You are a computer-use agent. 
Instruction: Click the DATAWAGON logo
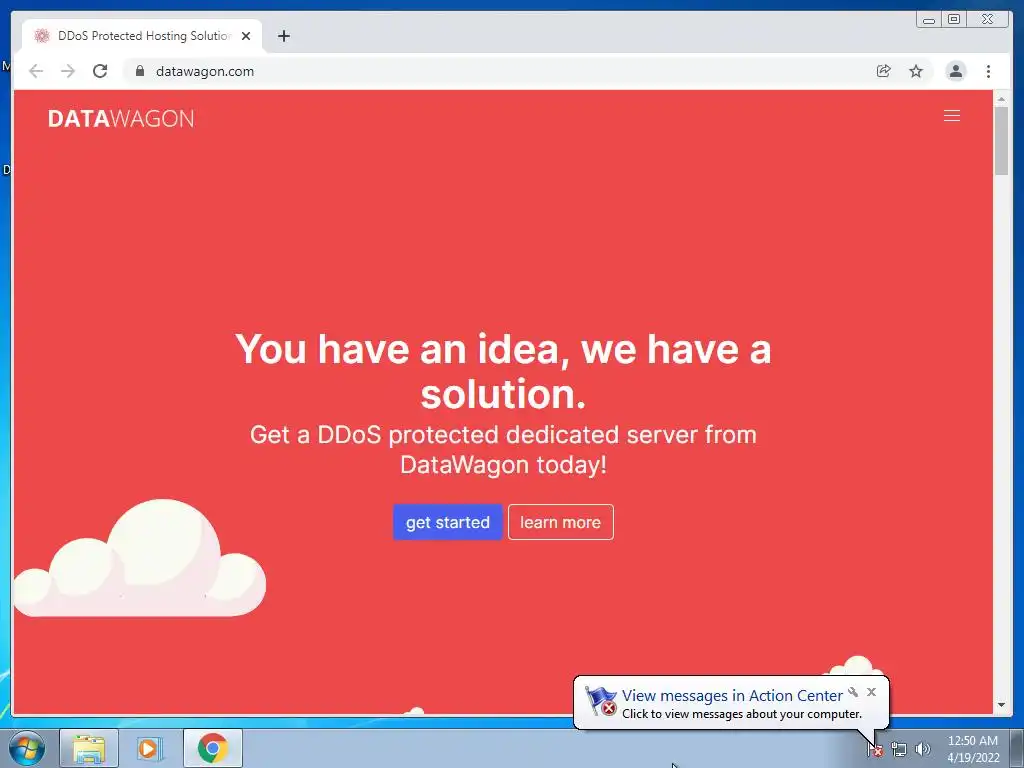pyautogui.click(x=121, y=119)
